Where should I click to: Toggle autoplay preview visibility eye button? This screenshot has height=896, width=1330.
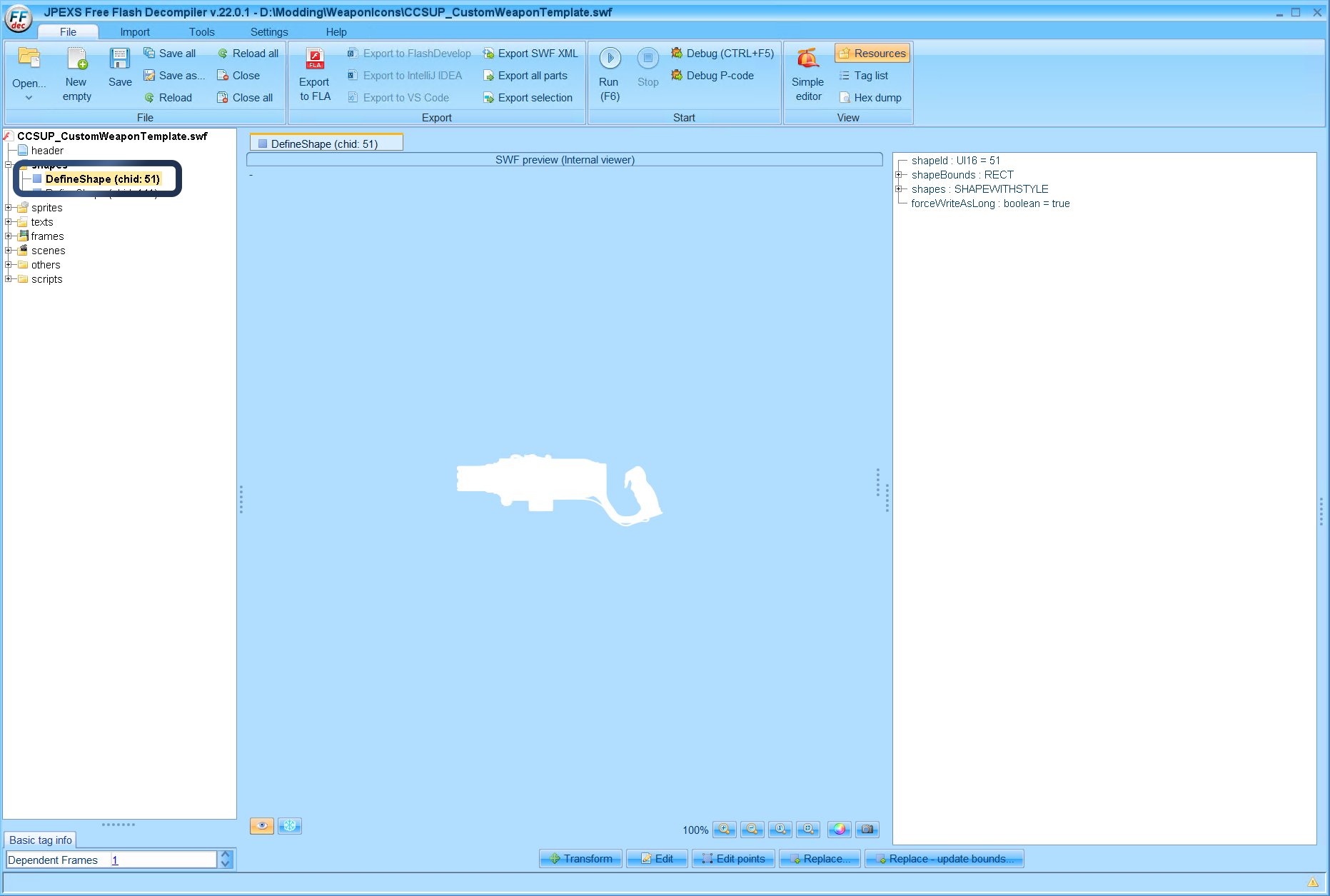pyautogui.click(x=262, y=825)
